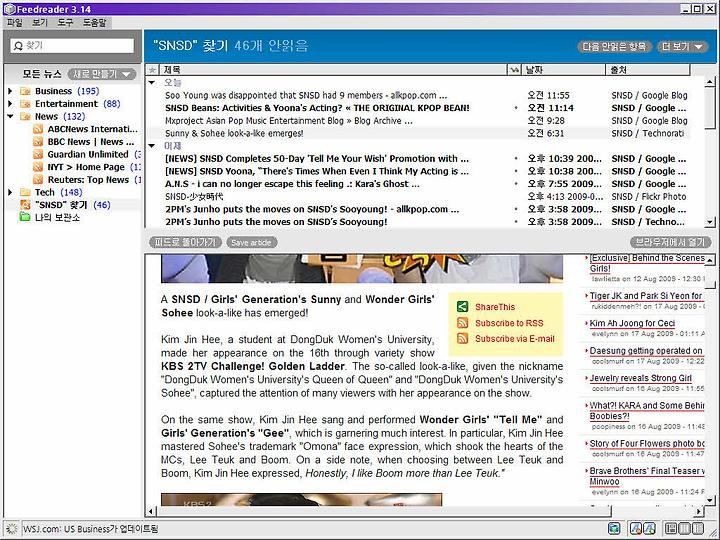The width and height of the screenshot is (720, 540).
Task: Click the BBC News feed icon
Action: 38,142
